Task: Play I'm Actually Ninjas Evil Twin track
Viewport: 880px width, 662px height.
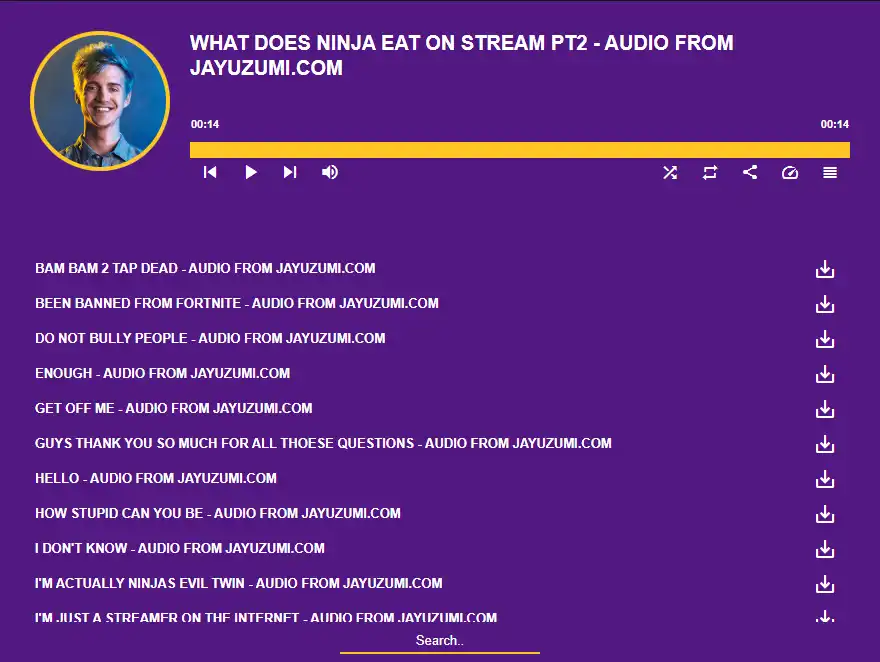Action: [239, 583]
